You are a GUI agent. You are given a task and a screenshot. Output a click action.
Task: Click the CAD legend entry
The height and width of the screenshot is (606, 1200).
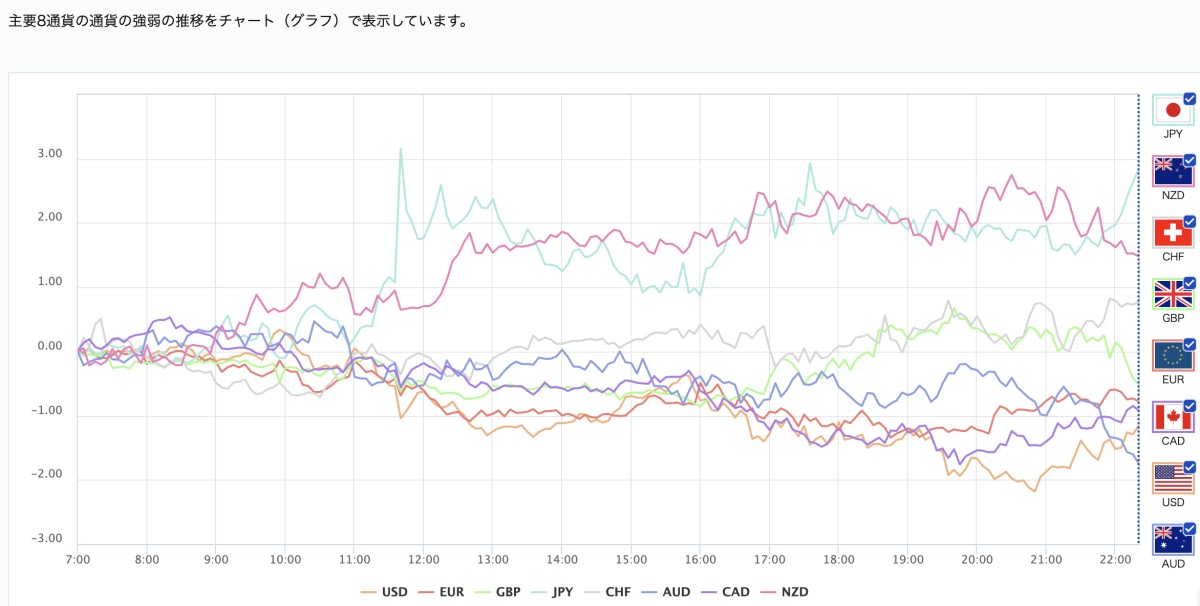click(x=736, y=591)
